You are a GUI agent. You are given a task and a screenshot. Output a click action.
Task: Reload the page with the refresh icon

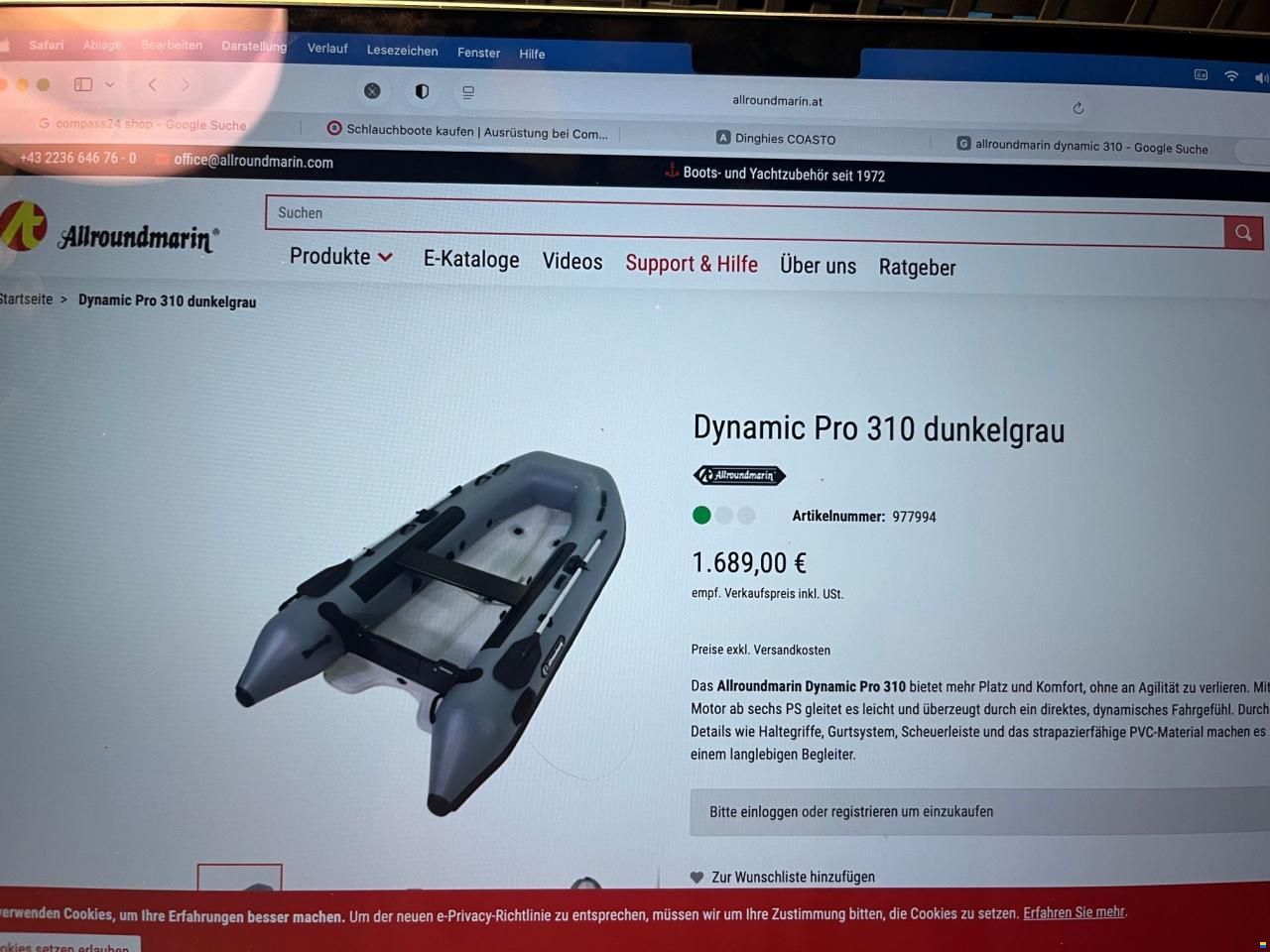pos(1079,107)
